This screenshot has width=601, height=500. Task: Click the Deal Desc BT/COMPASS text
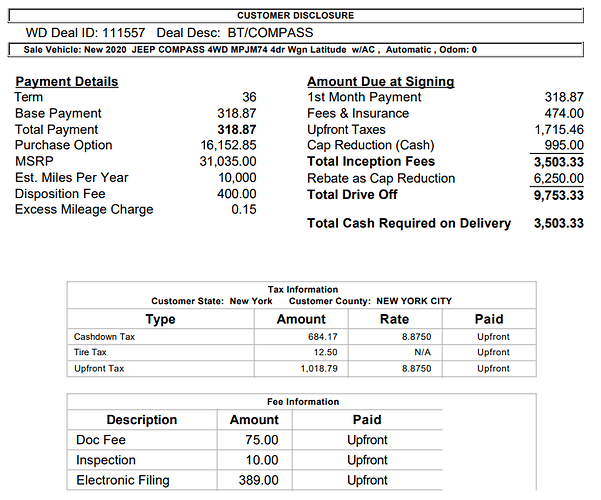(x=235, y=33)
